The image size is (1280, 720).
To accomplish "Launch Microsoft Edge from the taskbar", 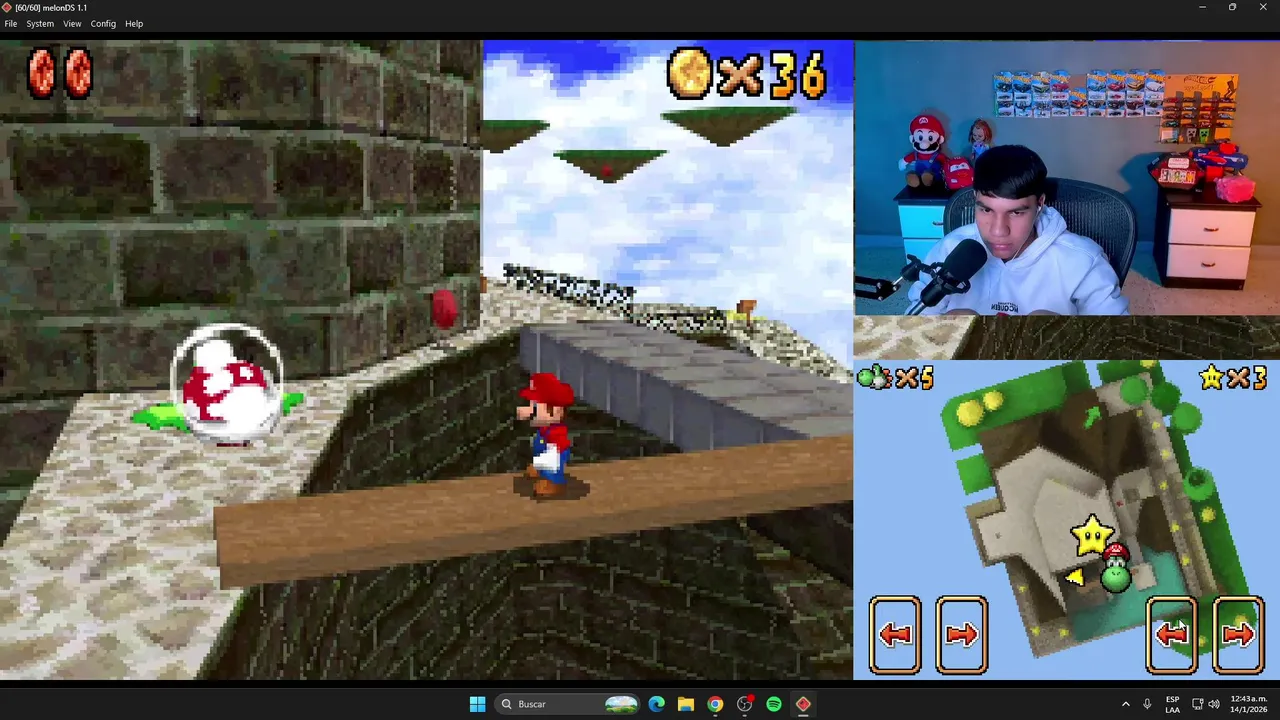I will pos(656,704).
